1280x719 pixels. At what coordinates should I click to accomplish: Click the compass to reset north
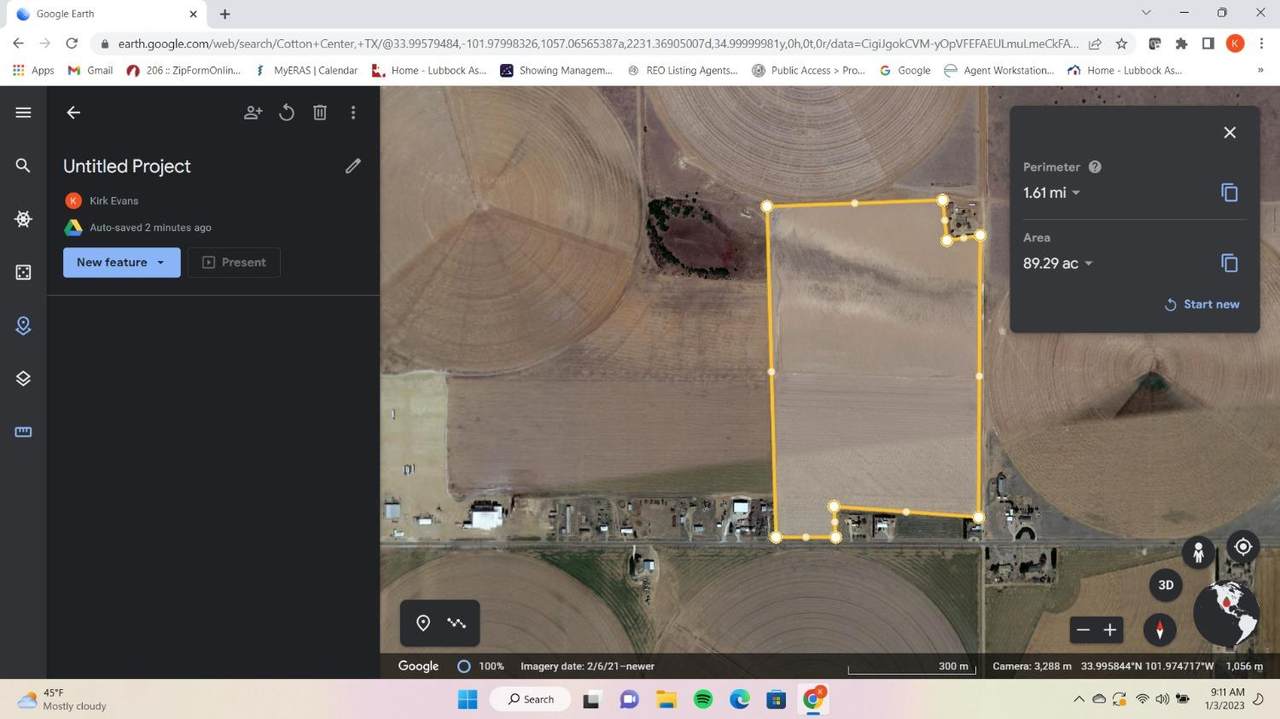(x=1160, y=630)
